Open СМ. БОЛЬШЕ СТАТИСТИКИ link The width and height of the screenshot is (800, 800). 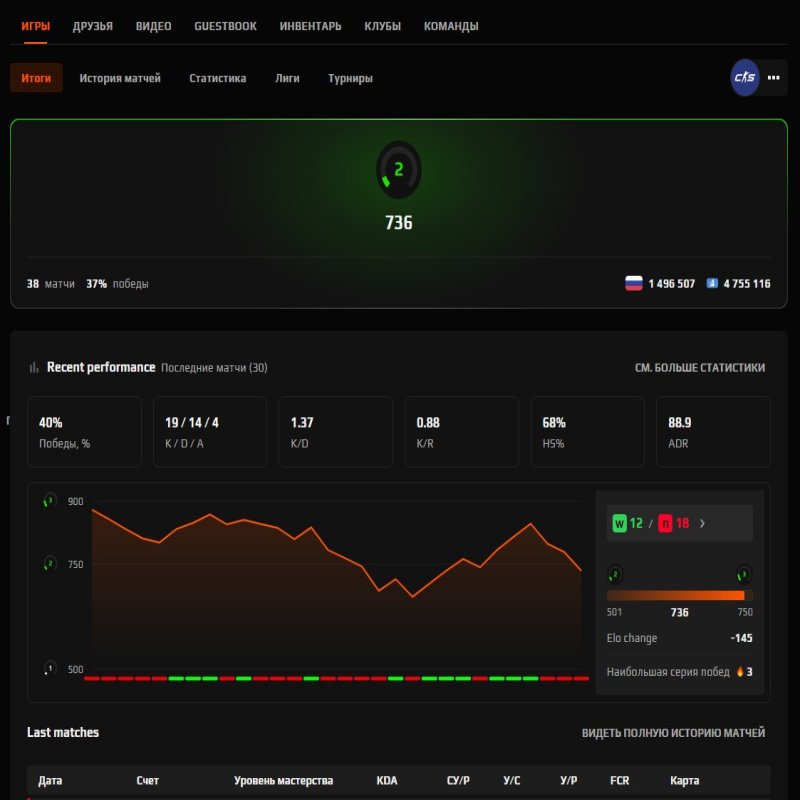click(700, 366)
